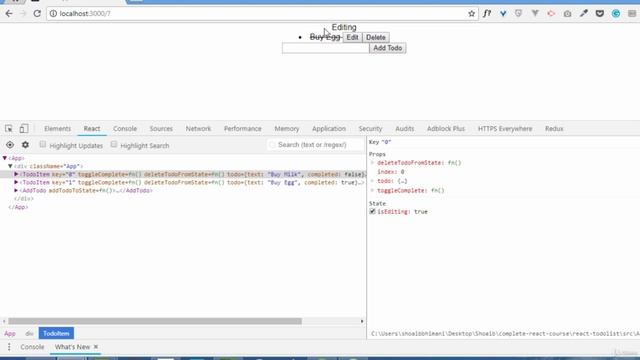Activate the inspect element picker icon
The height and width of the screenshot is (360, 640).
click(9, 129)
